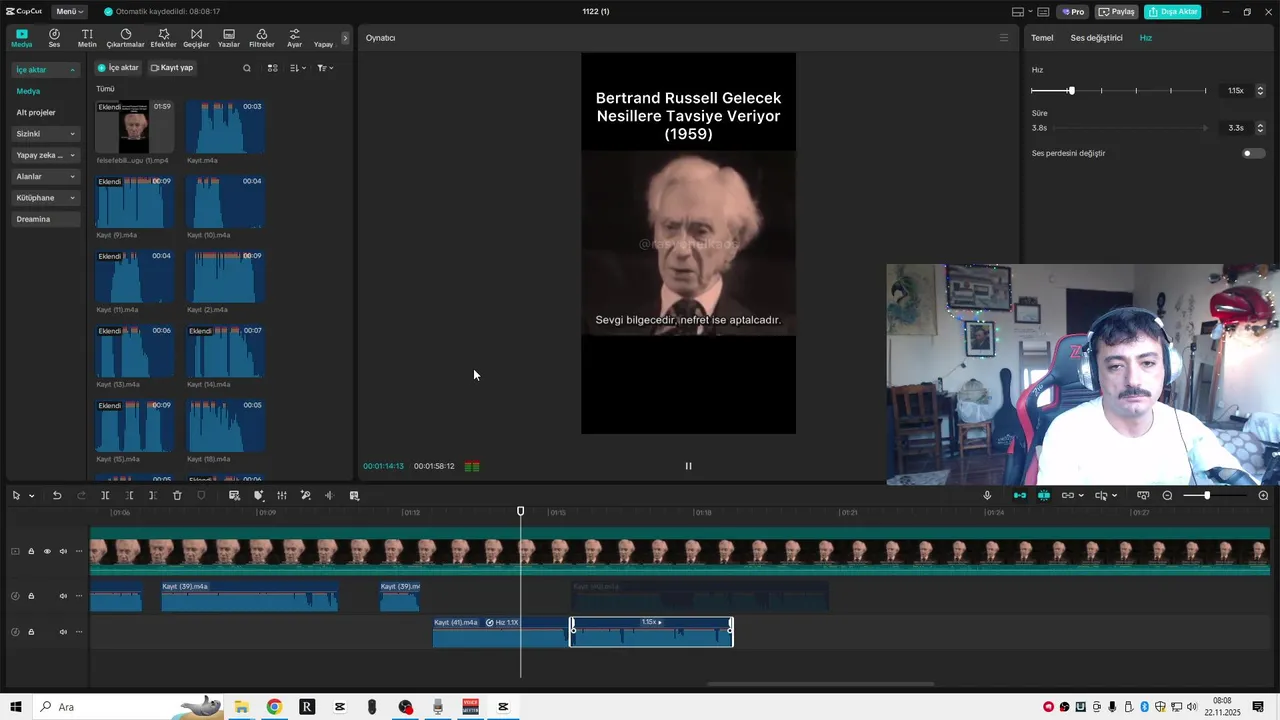
Task: Click the İçe aktar import button
Action: click(x=118, y=68)
